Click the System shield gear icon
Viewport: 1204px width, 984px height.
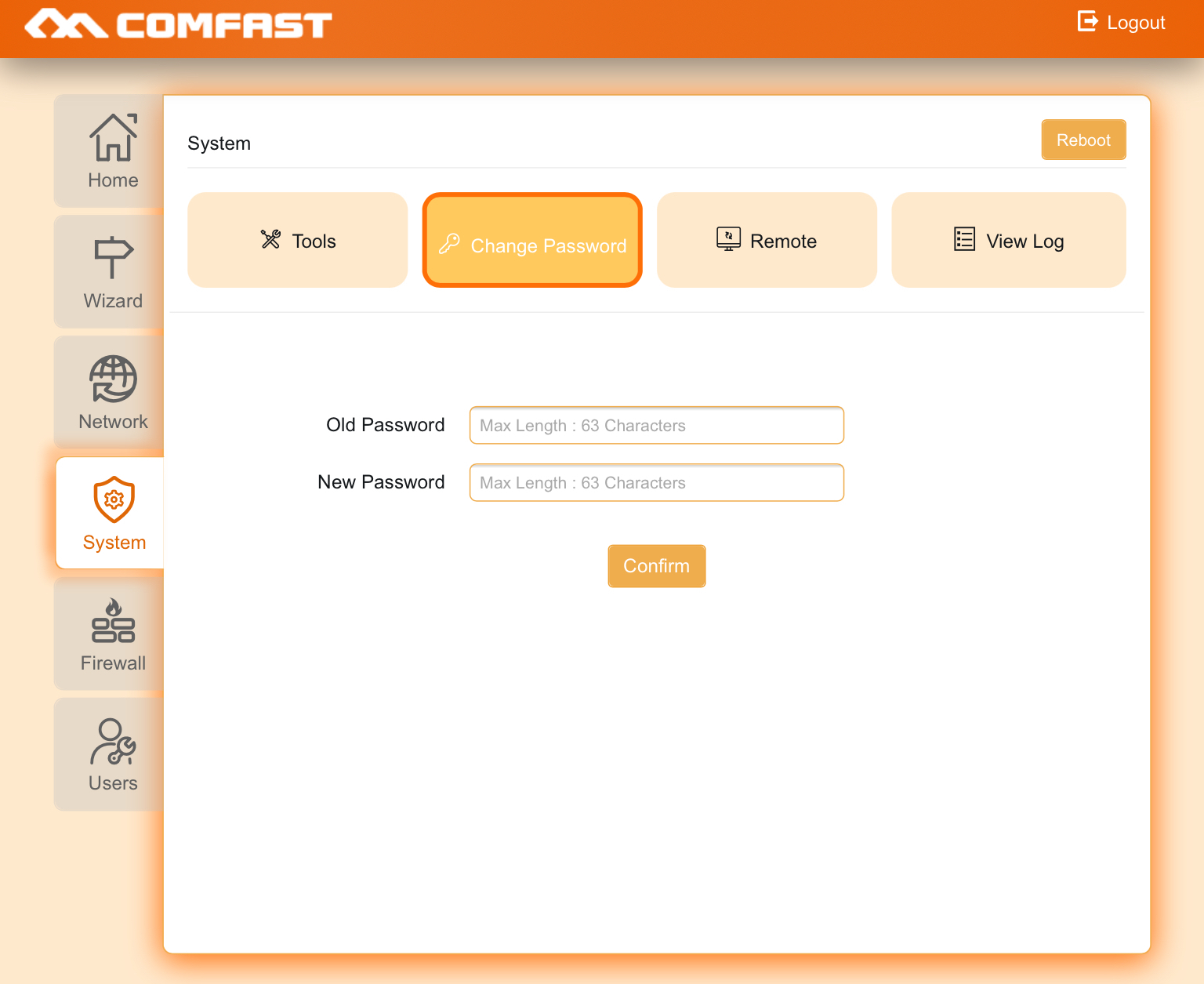[114, 499]
